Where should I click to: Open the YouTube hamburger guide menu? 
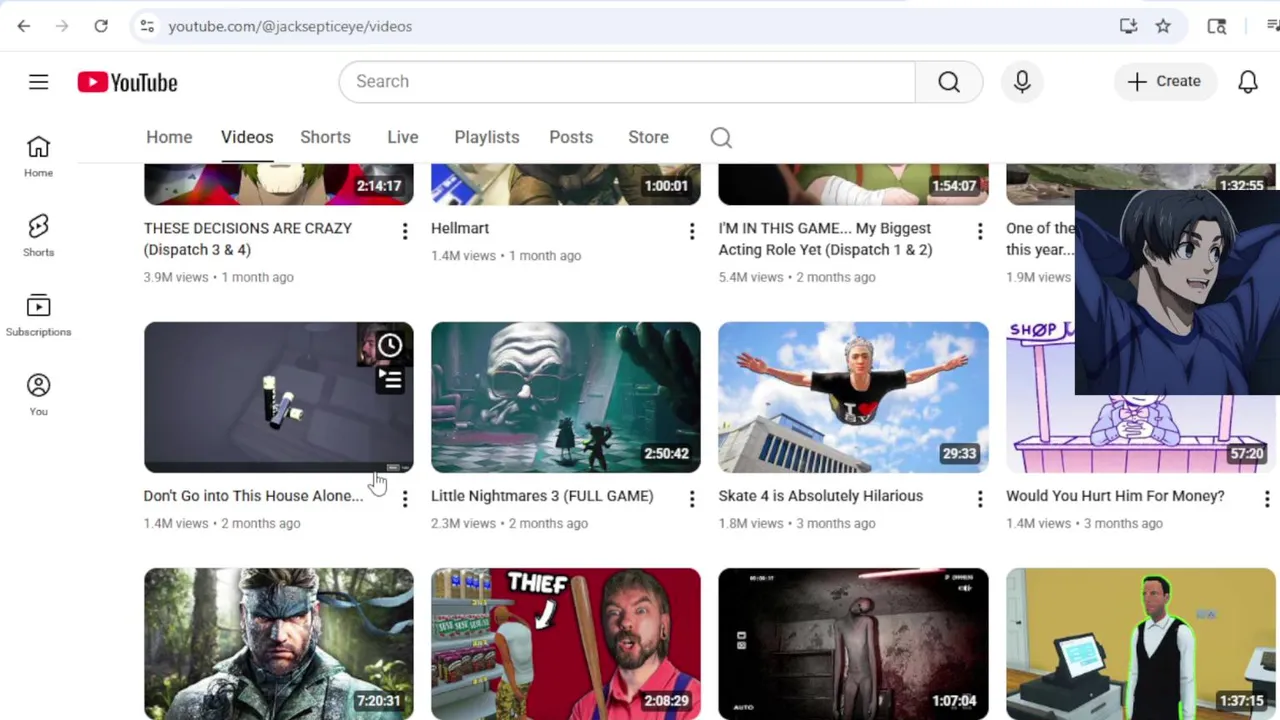(38, 82)
